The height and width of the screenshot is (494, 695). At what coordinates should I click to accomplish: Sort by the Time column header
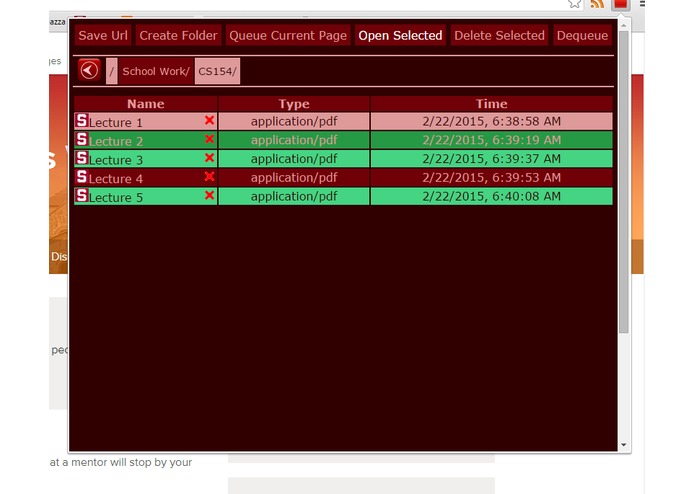coord(492,104)
